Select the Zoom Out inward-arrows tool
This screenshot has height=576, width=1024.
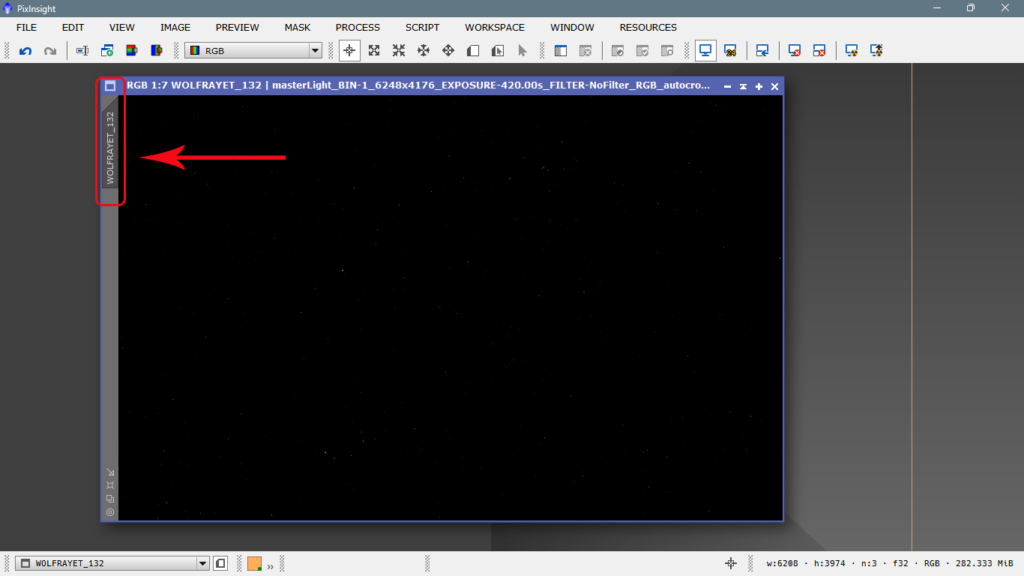[x=399, y=51]
